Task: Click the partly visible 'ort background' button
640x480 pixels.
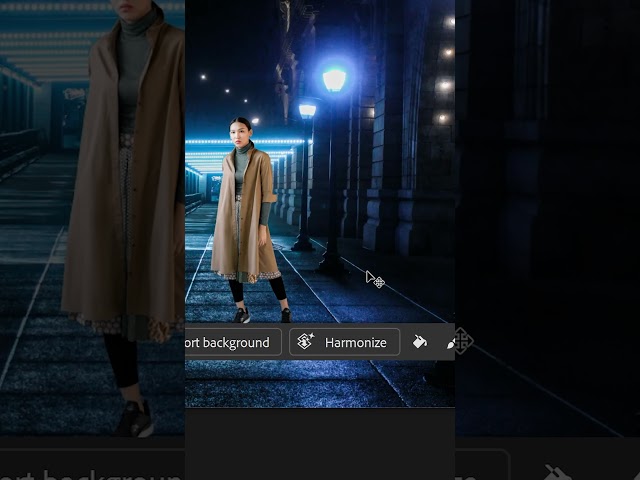Action: [233, 342]
